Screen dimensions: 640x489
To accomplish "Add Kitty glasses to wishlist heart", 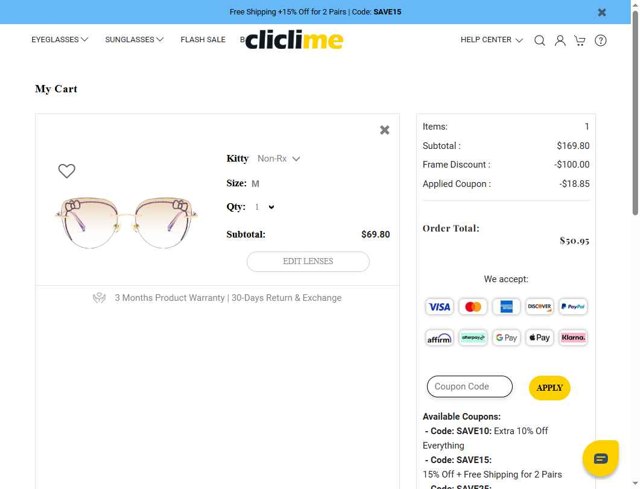I will (x=67, y=171).
